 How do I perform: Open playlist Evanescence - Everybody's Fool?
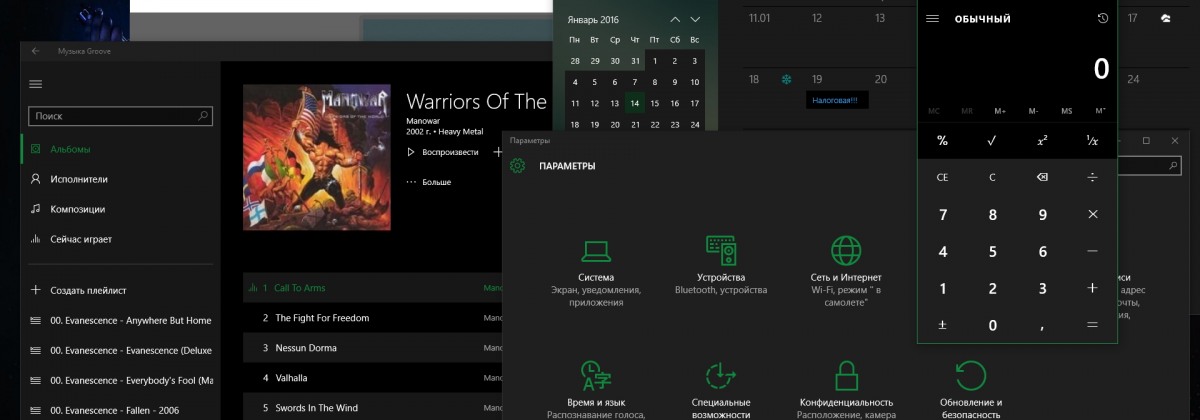[x=120, y=381]
